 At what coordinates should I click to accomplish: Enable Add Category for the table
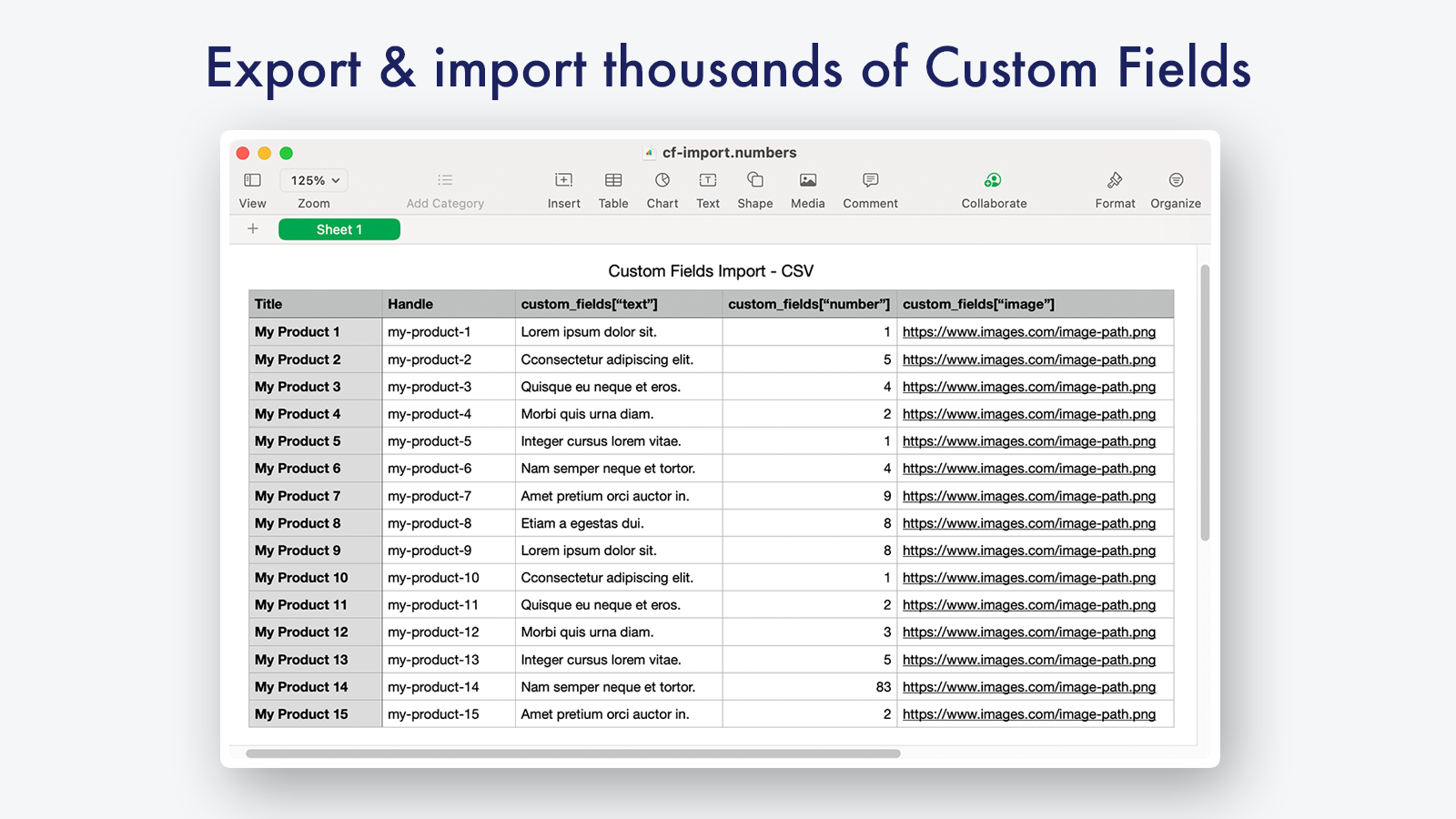[444, 188]
